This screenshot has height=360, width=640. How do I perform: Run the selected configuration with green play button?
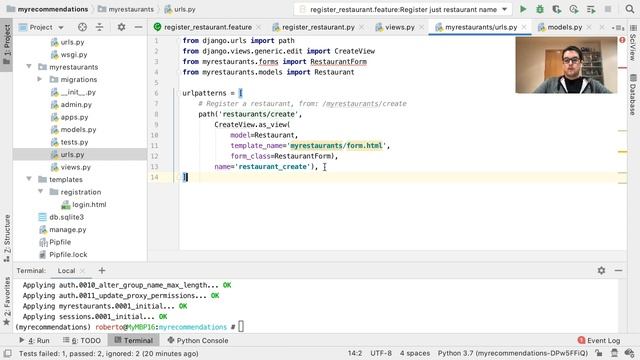pyautogui.click(x=523, y=9)
